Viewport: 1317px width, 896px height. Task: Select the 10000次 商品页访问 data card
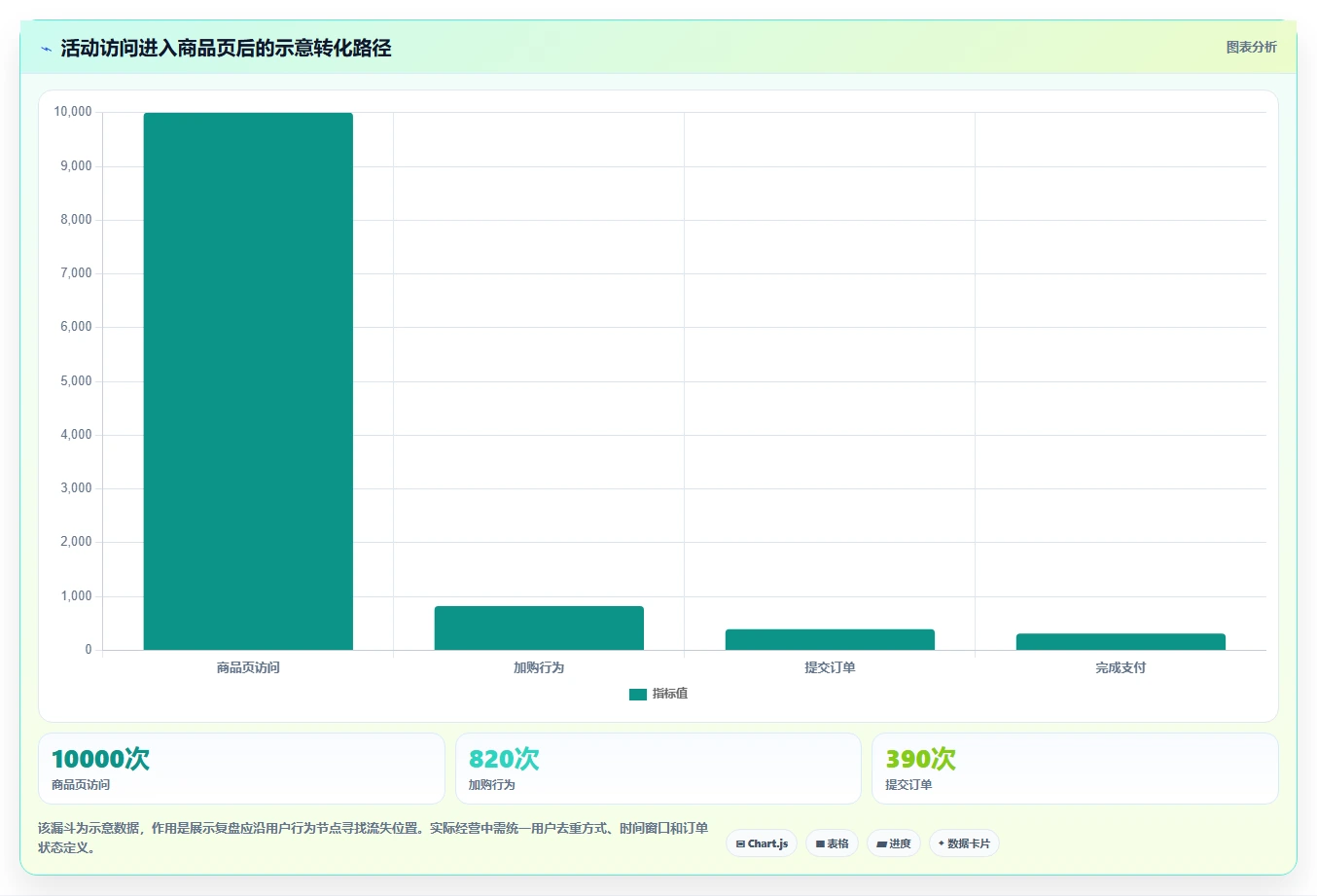[x=241, y=769]
